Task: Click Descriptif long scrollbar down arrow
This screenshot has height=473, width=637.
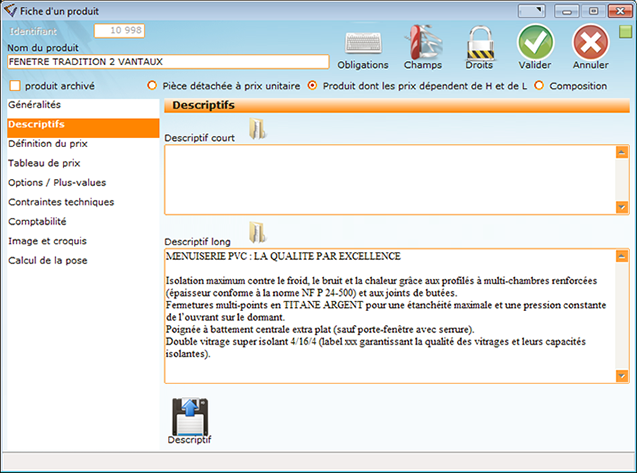Action: pos(622,376)
